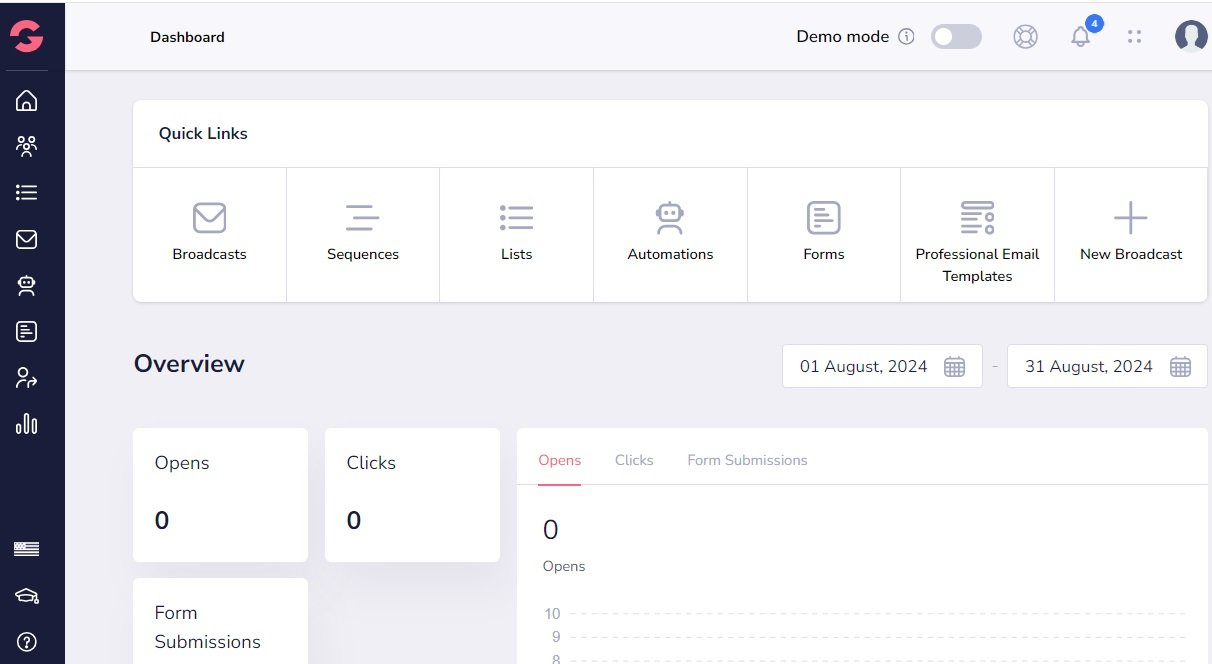Toggle the Demo mode switch
Viewport: 1212px width, 664px height.
tap(955, 37)
